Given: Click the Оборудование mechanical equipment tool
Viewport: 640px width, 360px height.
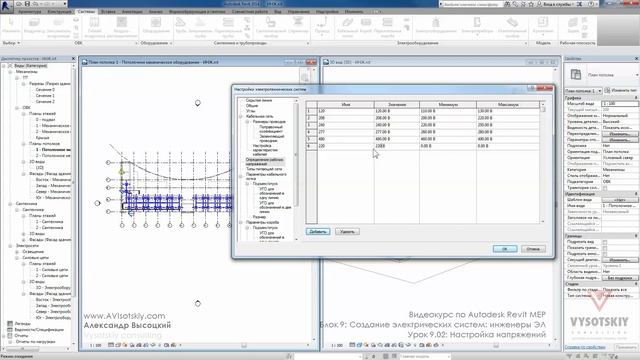Looking at the screenshot, I should pyautogui.click(x=156, y=26).
